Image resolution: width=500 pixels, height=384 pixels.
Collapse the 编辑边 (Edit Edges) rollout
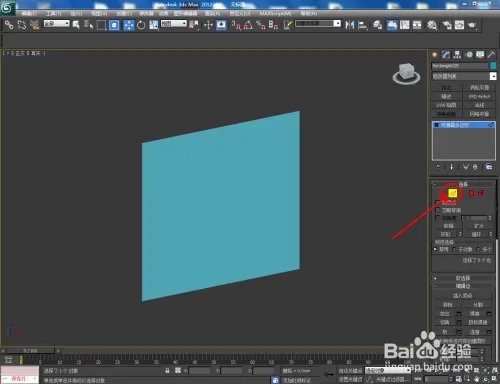click(x=463, y=286)
